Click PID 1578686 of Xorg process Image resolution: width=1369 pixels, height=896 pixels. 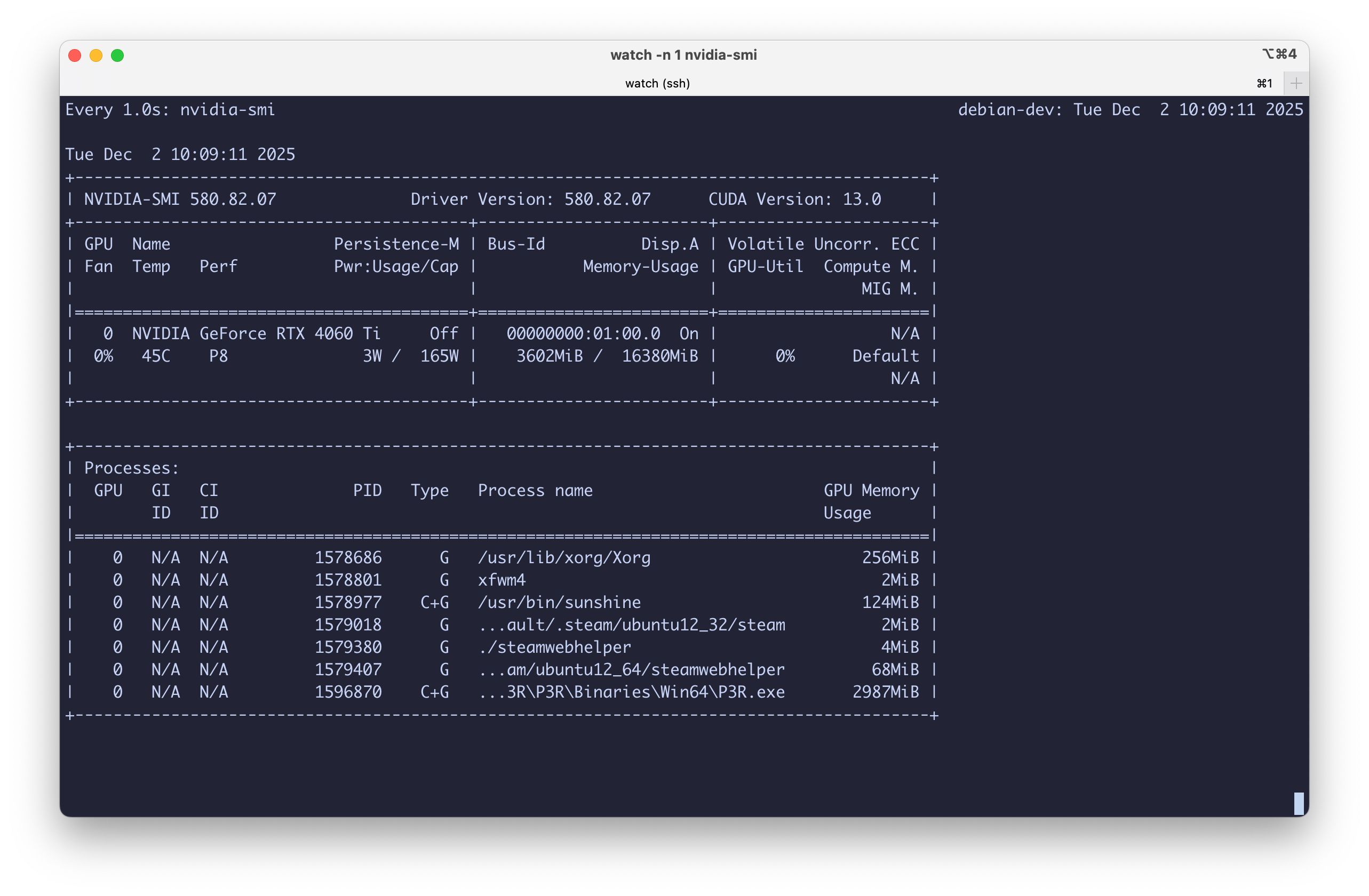[x=348, y=557]
